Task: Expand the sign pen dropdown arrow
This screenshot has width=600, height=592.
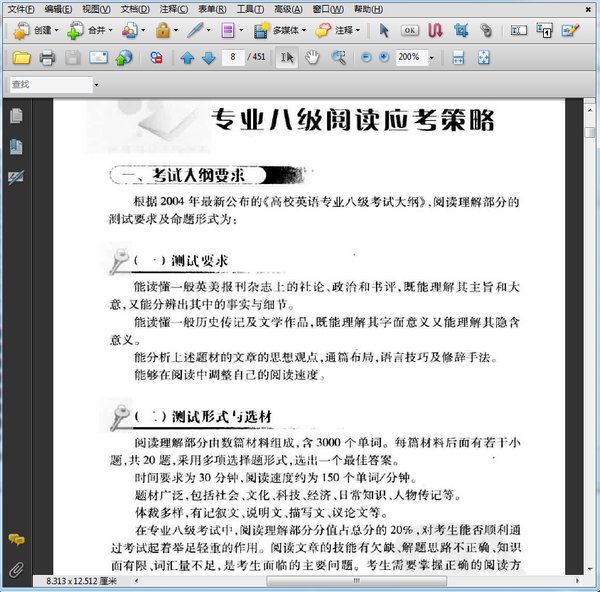Action: tap(209, 30)
